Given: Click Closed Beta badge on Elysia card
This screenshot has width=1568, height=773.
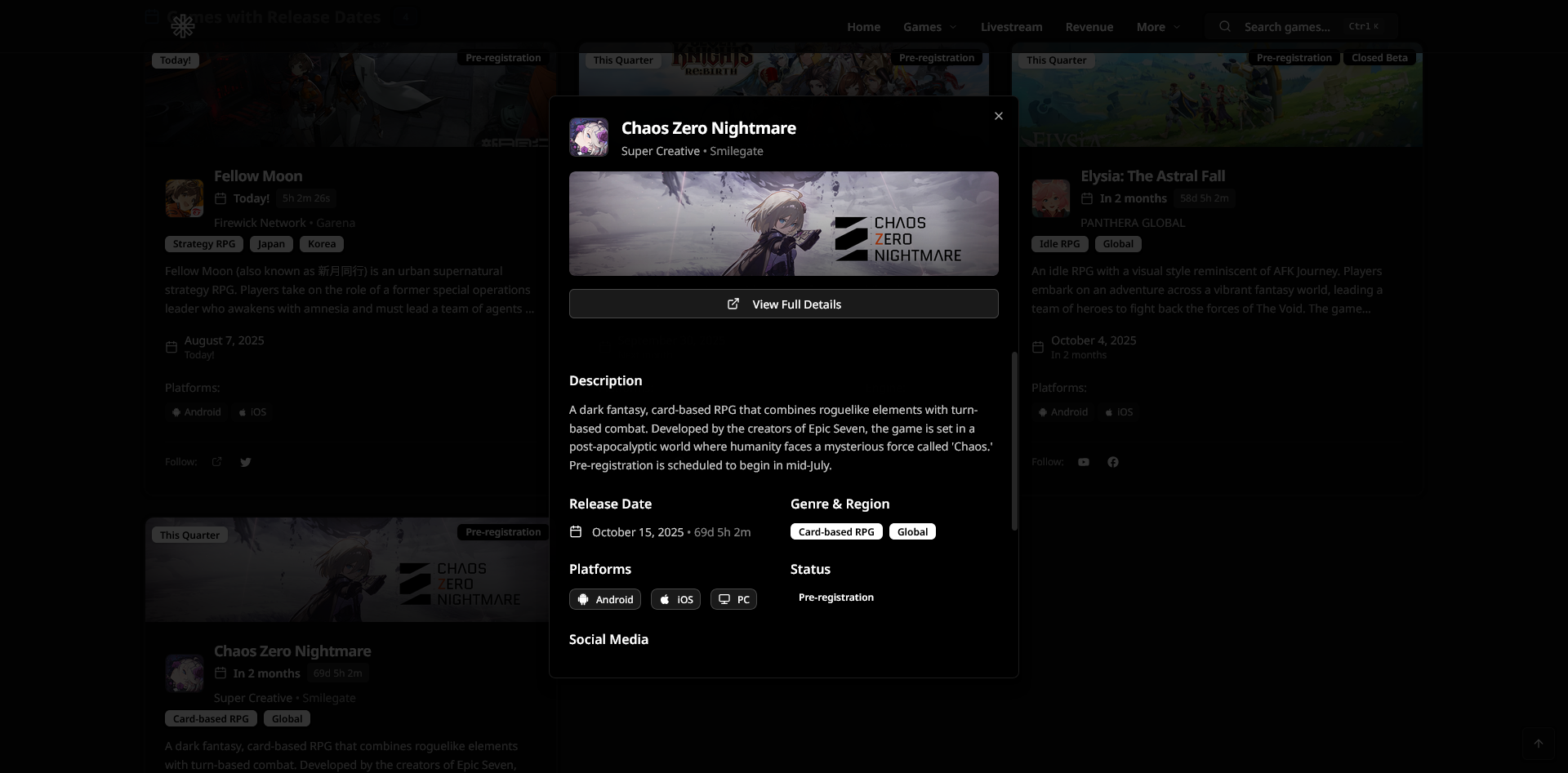Looking at the screenshot, I should 1379,58.
